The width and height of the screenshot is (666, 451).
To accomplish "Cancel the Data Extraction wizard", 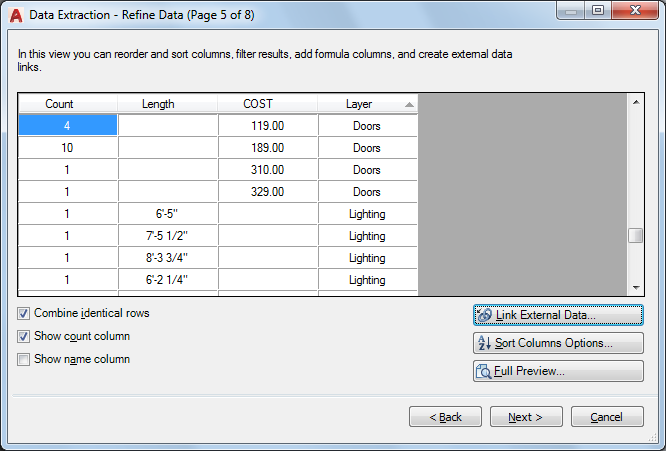I will click(606, 417).
